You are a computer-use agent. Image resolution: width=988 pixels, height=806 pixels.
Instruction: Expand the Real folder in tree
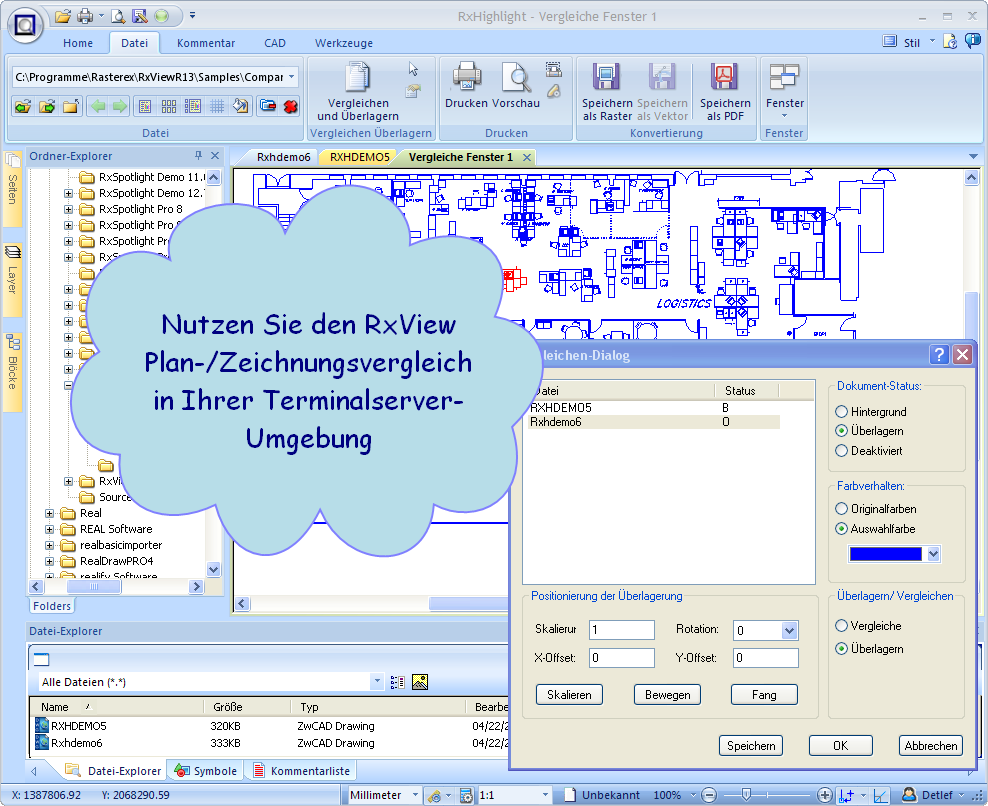50,513
